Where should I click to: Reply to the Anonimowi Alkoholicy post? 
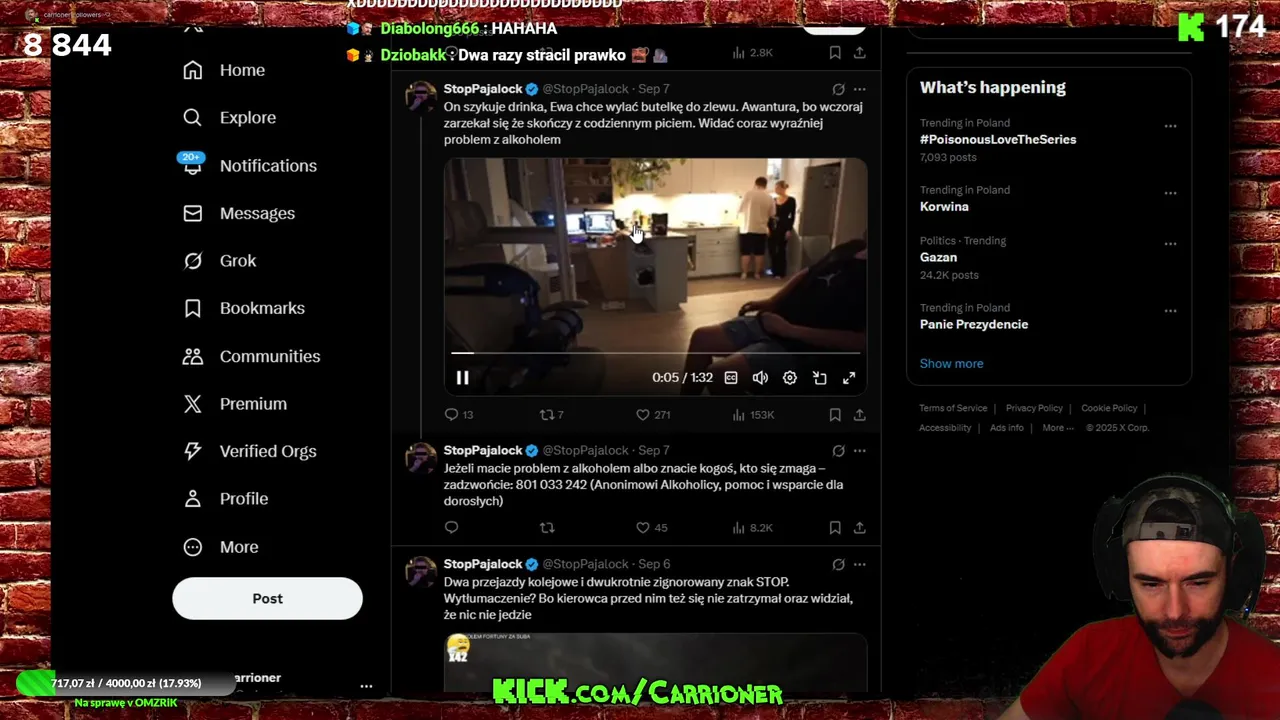(x=451, y=527)
